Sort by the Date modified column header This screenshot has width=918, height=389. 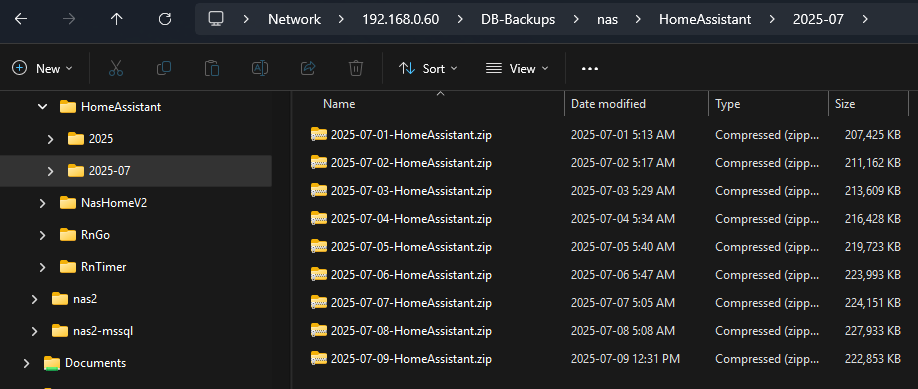[x=608, y=104]
